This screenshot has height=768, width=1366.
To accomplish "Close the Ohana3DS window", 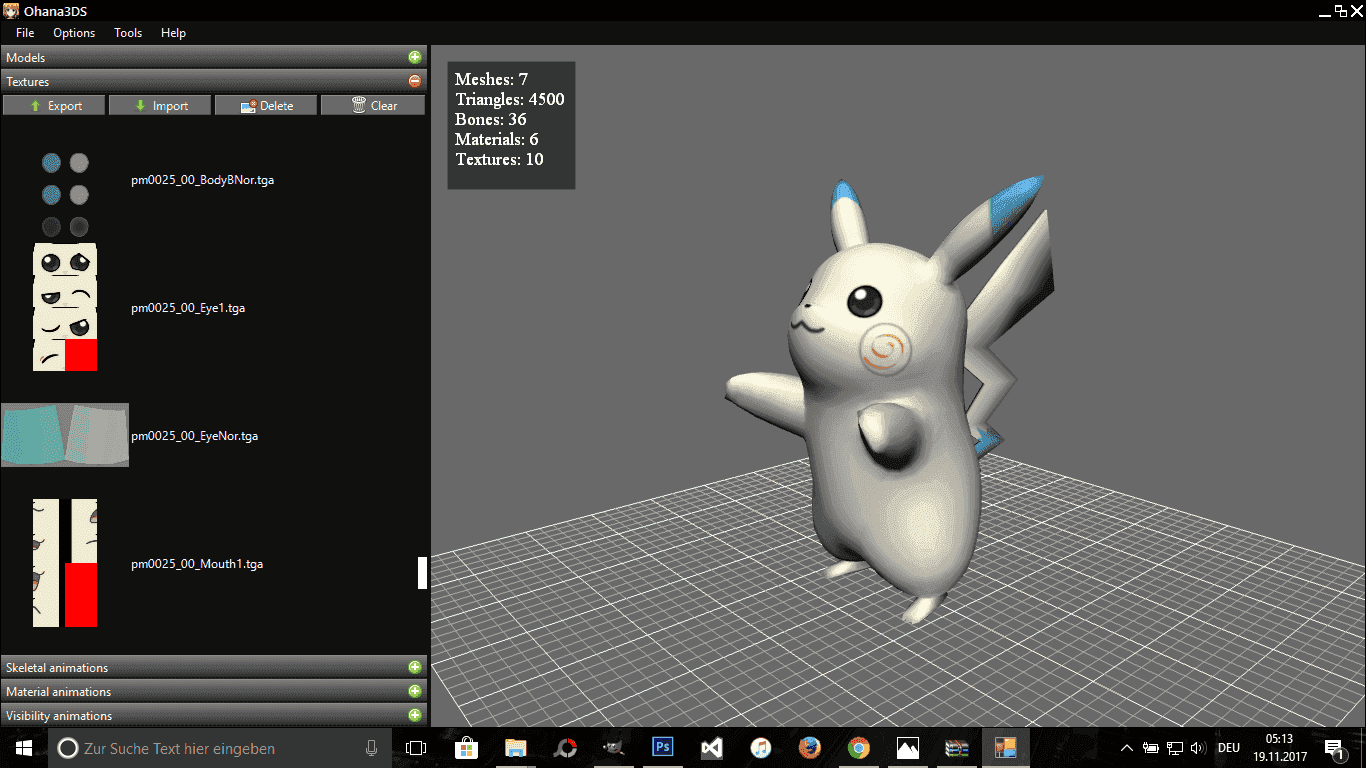I will tap(1357, 10).
